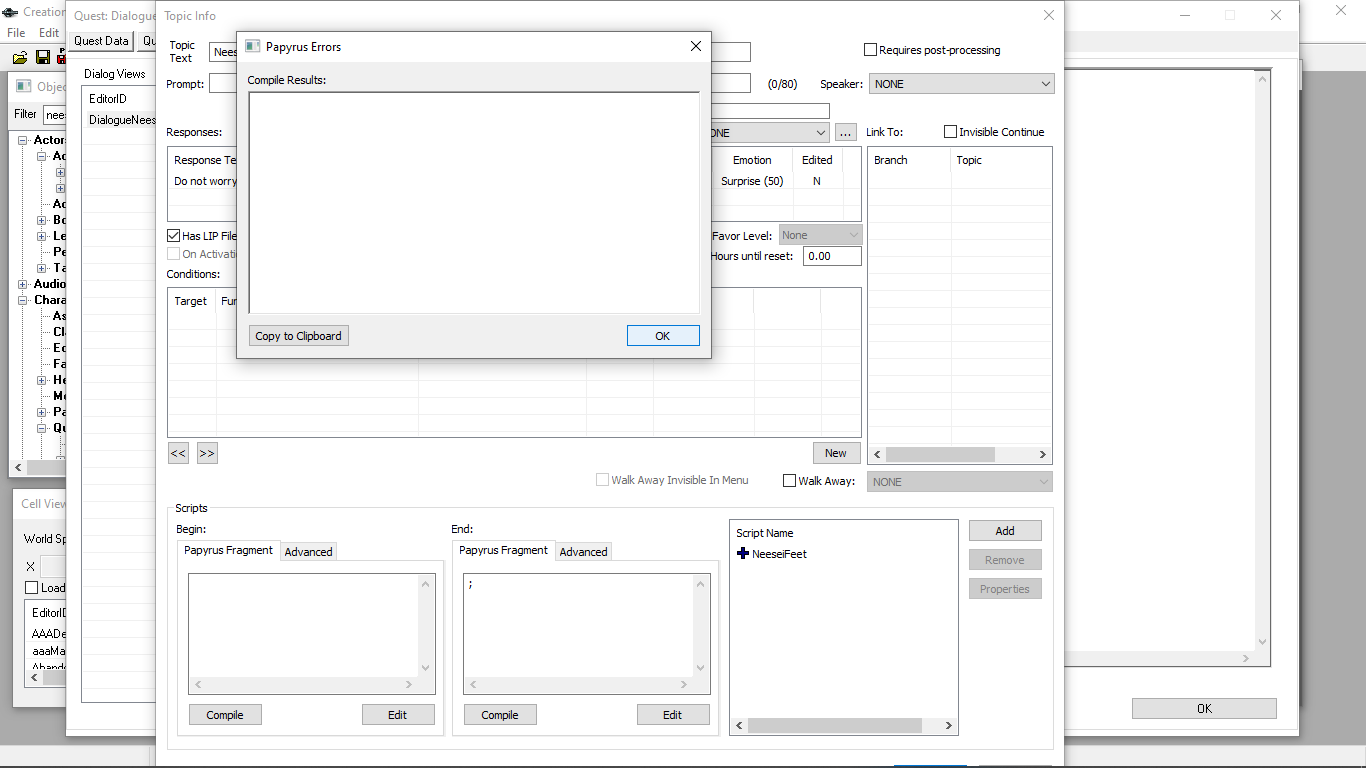Collapse the Actors tree node
This screenshot has height=768, width=1366.
point(23,140)
